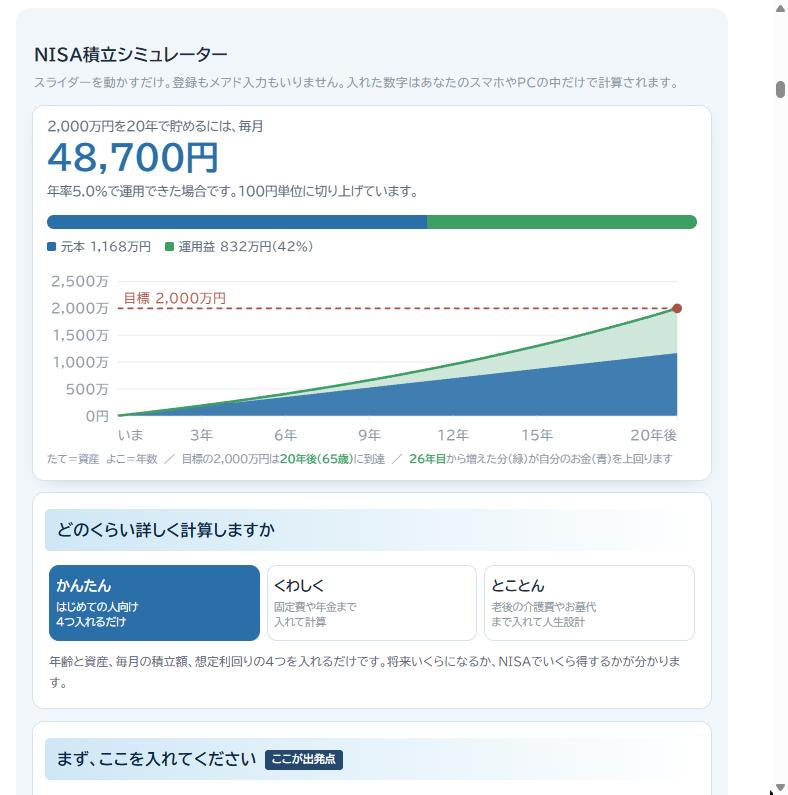
Task: Click the green 運用益 portion of progress bar
Action: point(562,222)
